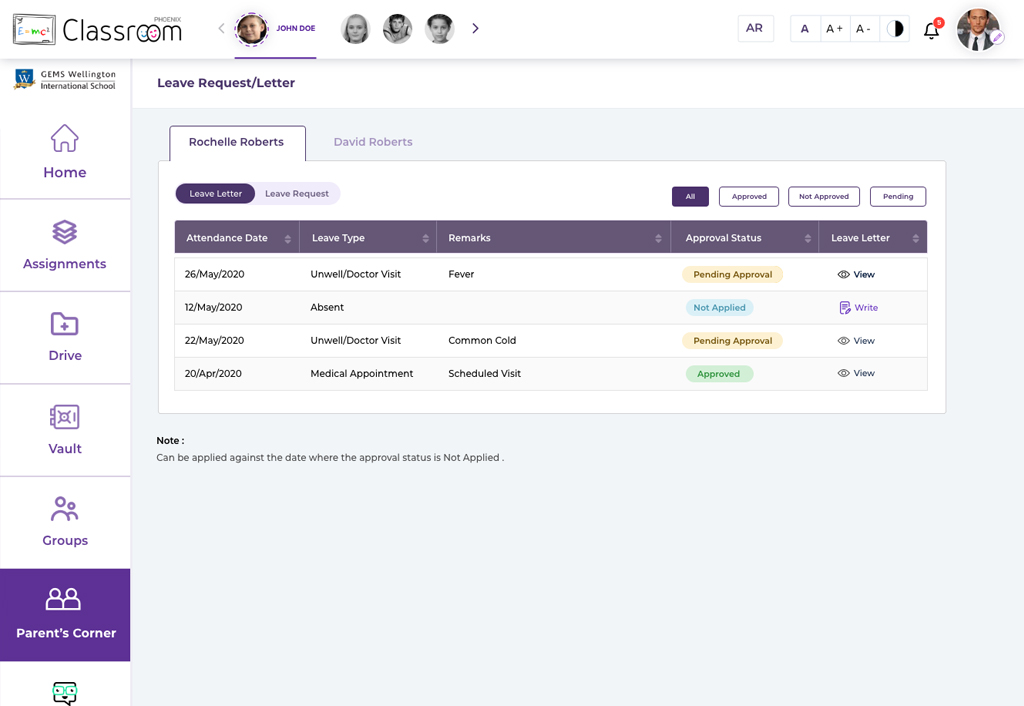This screenshot has height=706, width=1024.
Task: Decrease font size with A-
Action: pos(863,29)
